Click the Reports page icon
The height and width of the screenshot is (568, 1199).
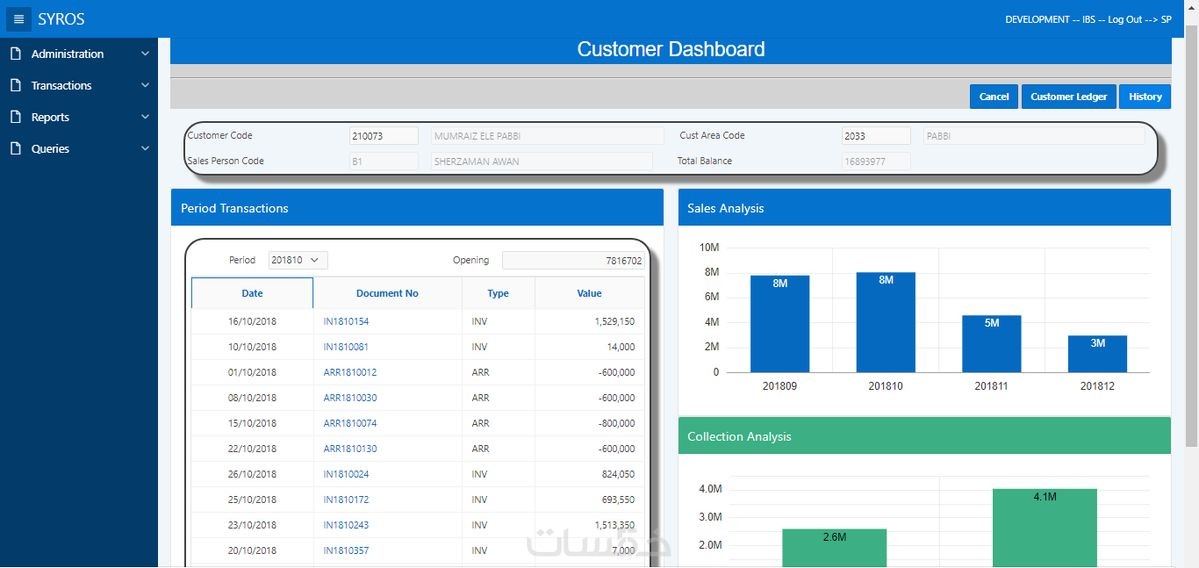point(15,117)
